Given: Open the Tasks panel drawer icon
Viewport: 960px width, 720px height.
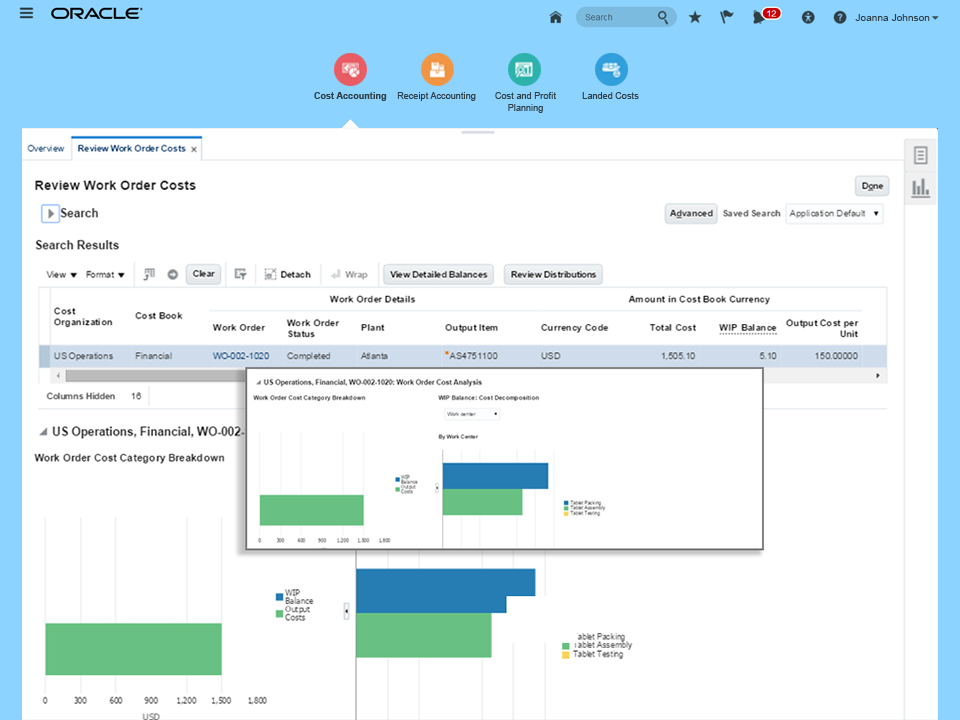Looking at the screenshot, I should (x=920, y=156).
